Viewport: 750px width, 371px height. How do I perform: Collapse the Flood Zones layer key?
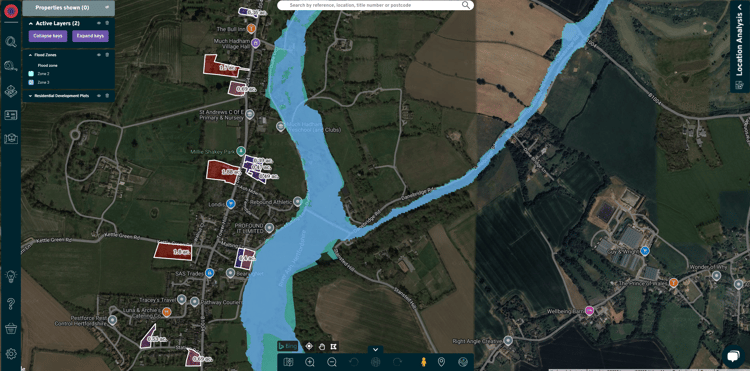[x=31, y=55]
